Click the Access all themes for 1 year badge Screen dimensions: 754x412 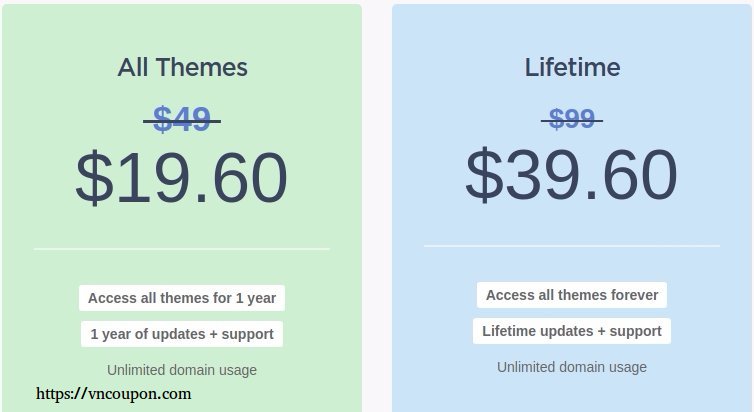[x=182, y=298]
